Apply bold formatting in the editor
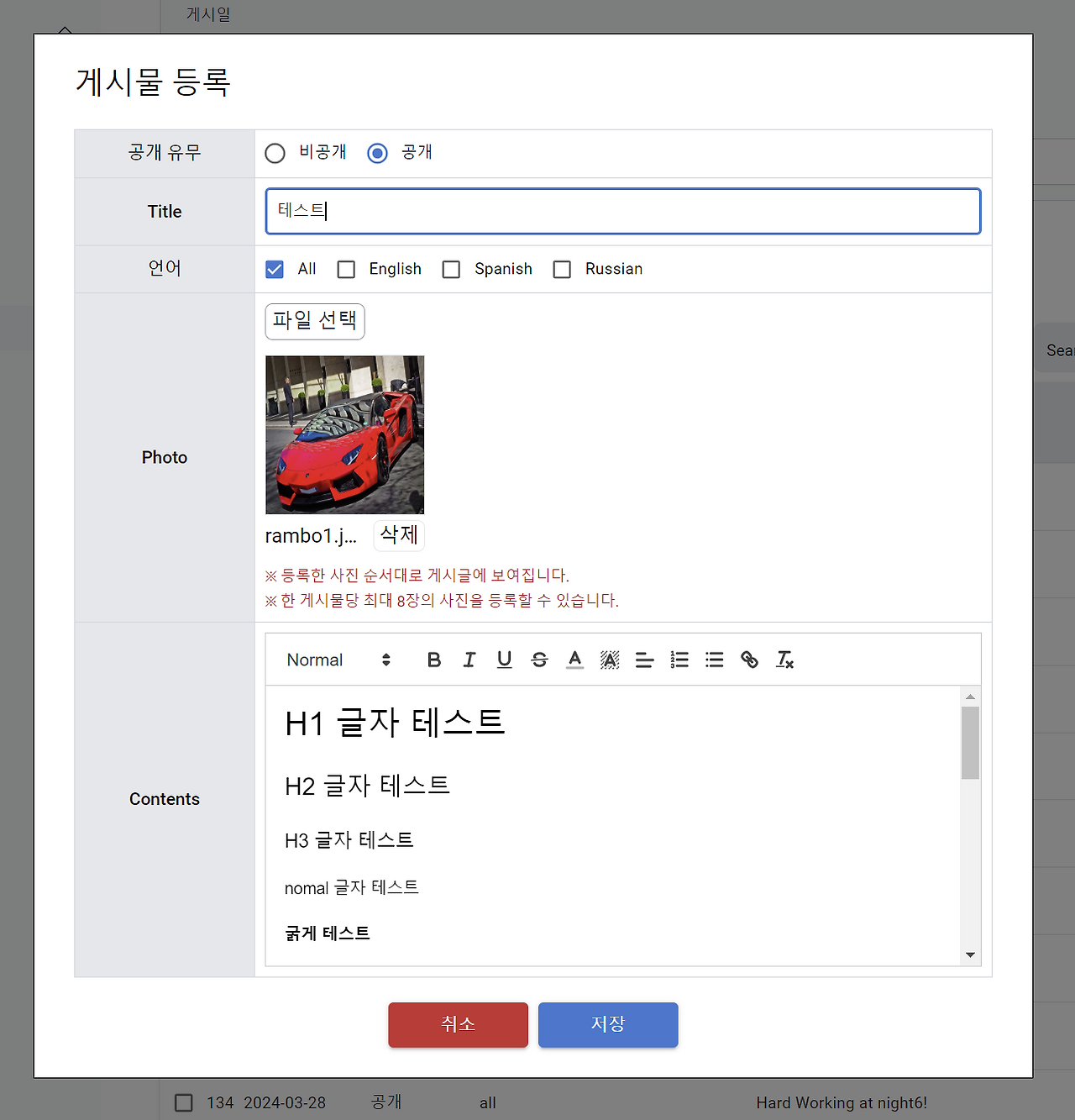Viewport: 1075px width, 1120px height. 433,660
